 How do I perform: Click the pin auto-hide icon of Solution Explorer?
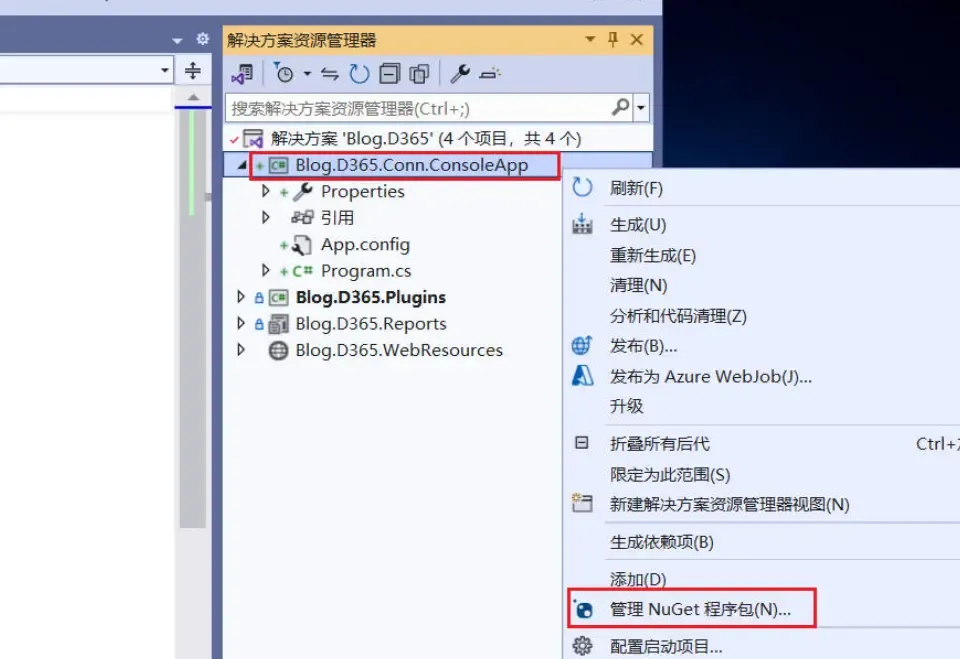pos(613,40)
